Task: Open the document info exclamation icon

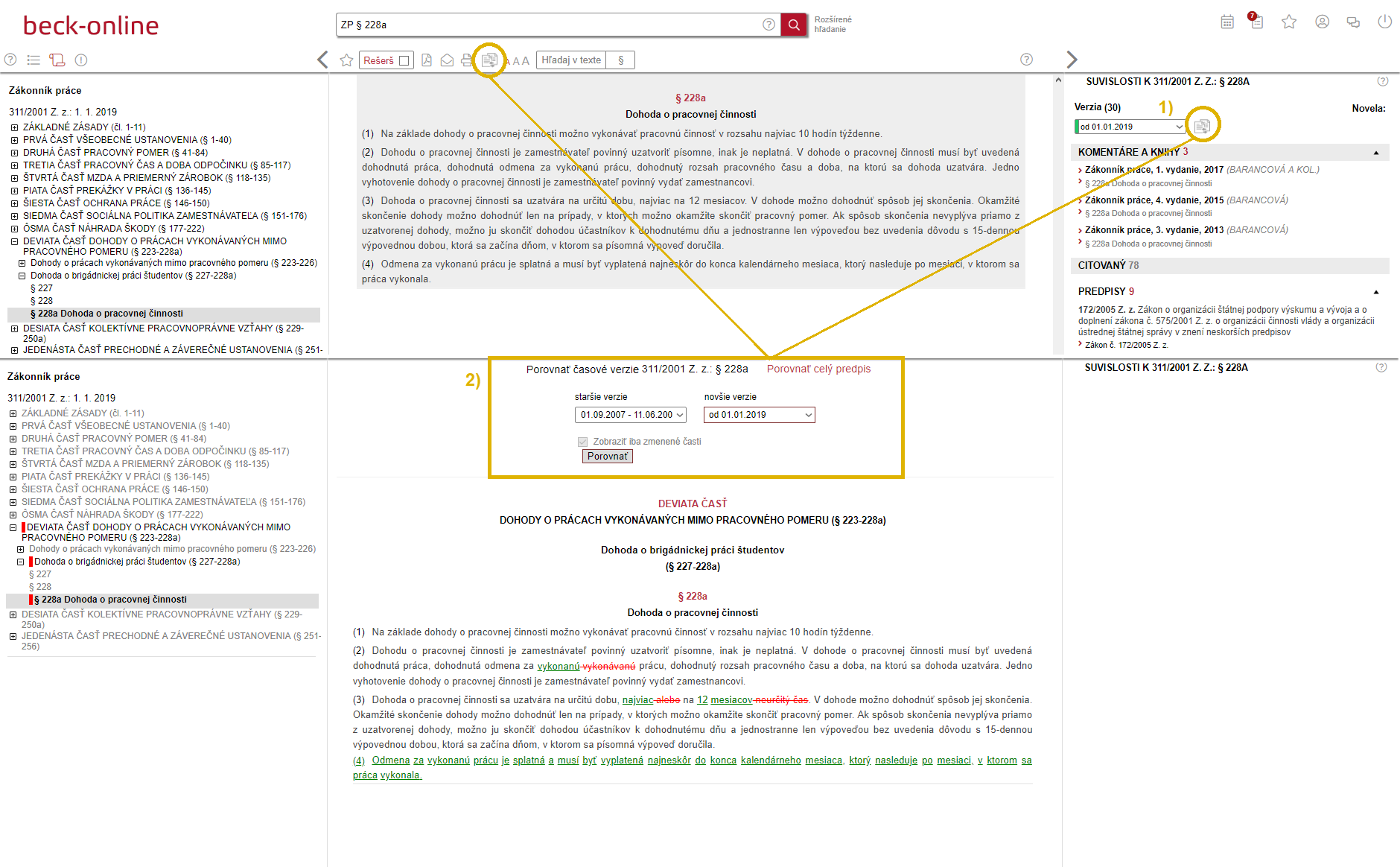Action: (x=81, y=60)
